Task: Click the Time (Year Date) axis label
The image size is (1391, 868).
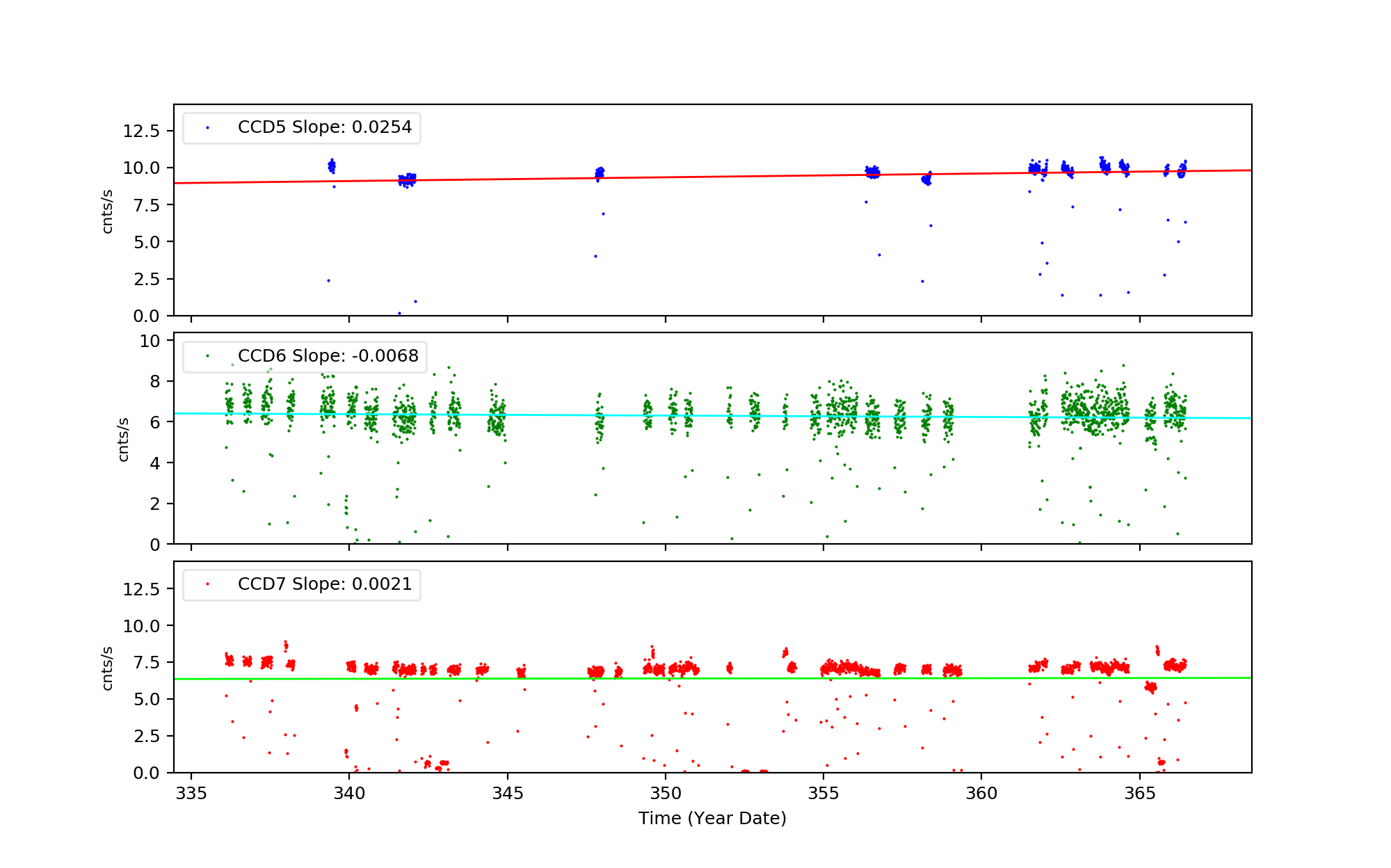Action: [712, 819]
